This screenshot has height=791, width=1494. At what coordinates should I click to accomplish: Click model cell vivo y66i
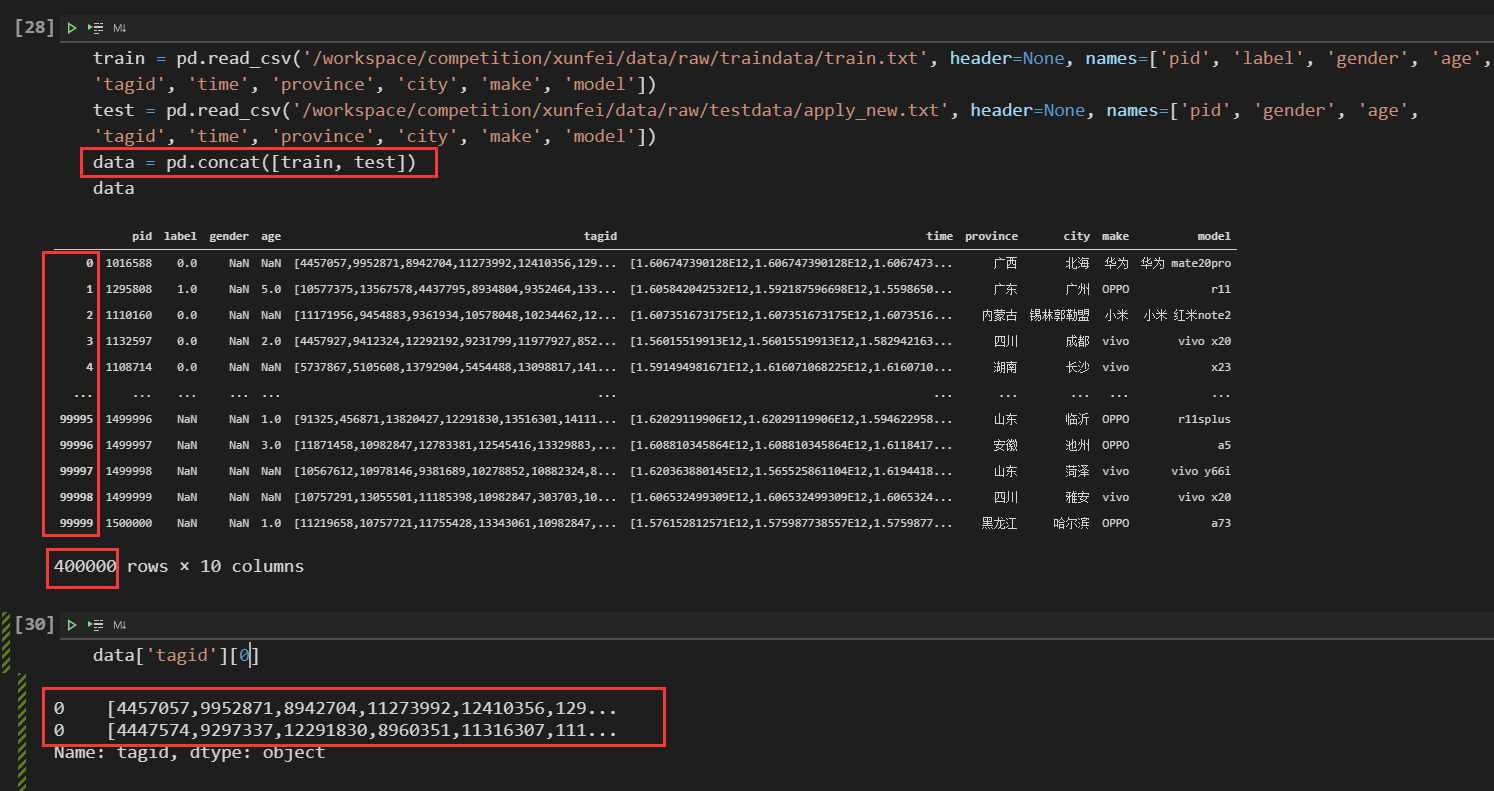pyautogui.click(x=1202, y=471)
